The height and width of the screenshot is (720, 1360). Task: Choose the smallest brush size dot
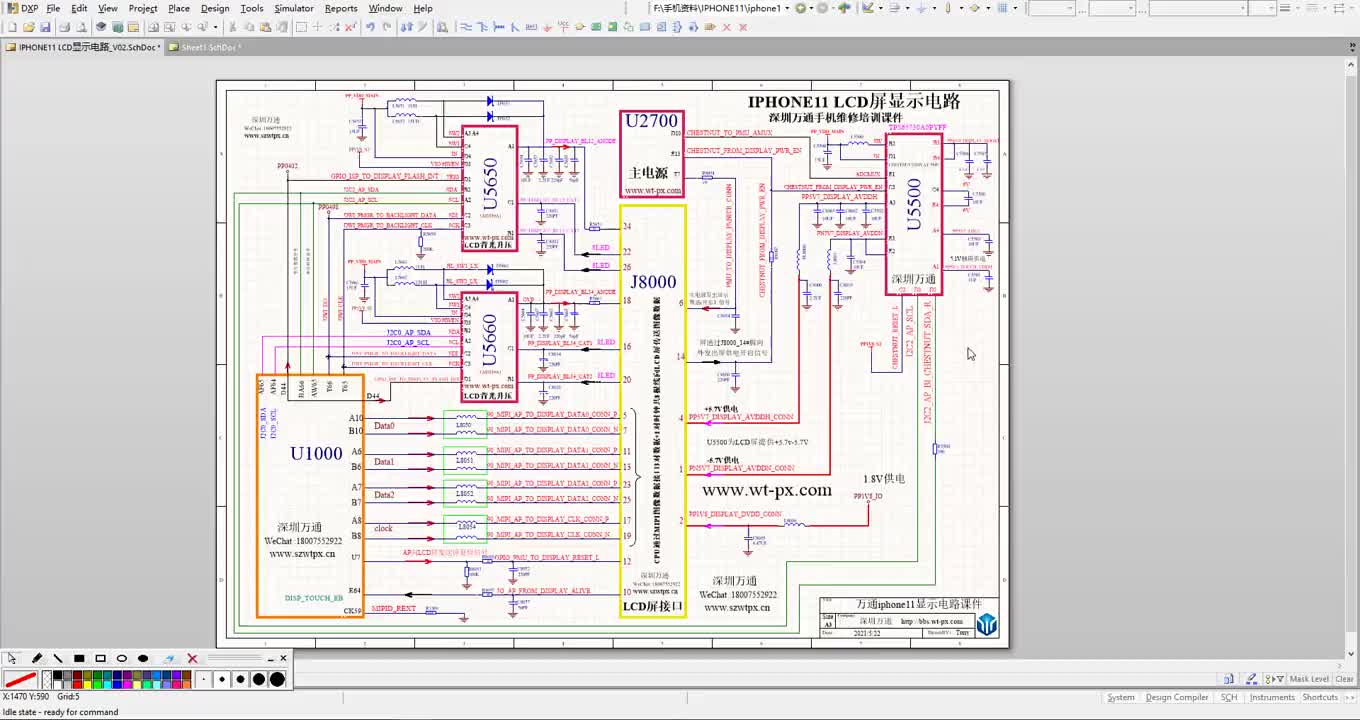coord(203,679)
